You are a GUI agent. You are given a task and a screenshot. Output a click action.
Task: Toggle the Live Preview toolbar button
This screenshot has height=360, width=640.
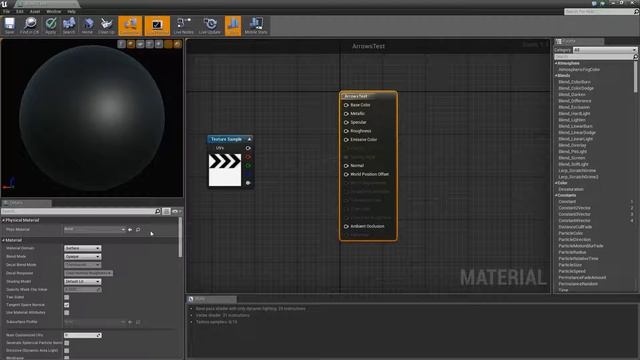click(157, 26)
